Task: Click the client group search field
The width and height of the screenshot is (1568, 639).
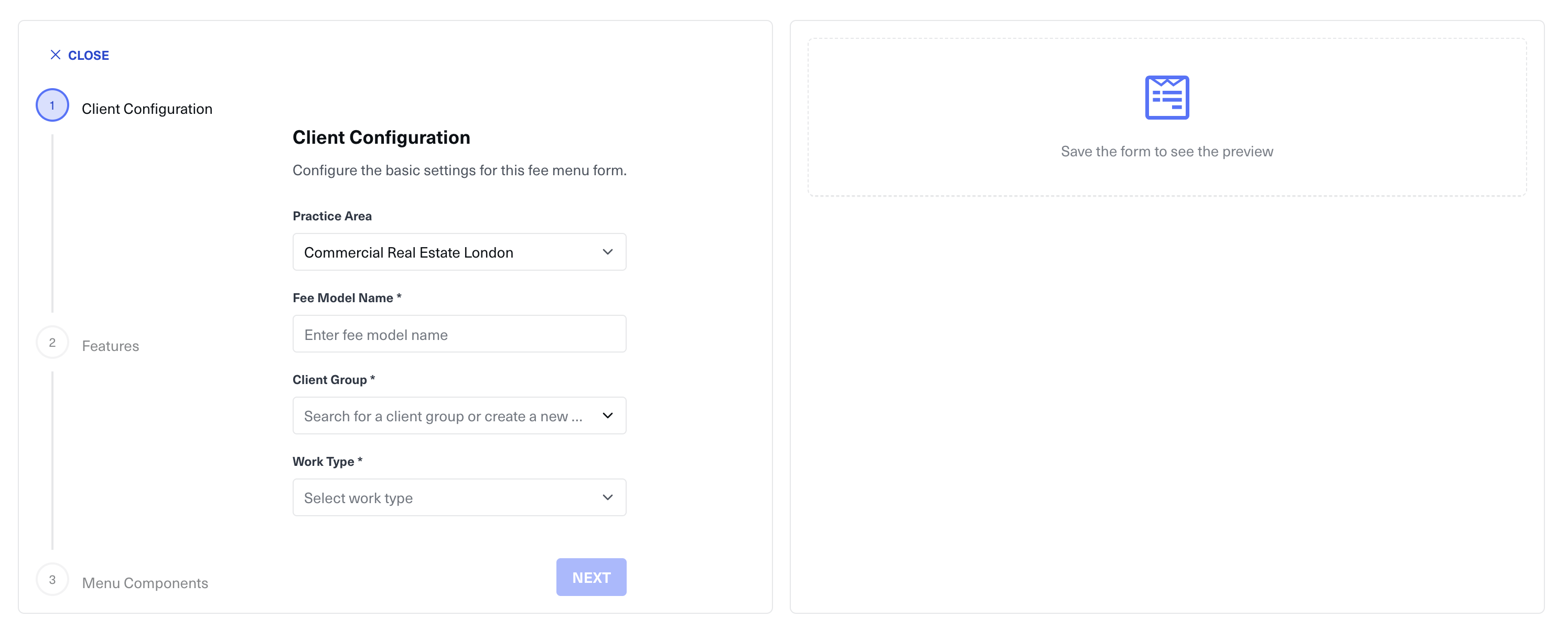Action: (x=443, y=416)
